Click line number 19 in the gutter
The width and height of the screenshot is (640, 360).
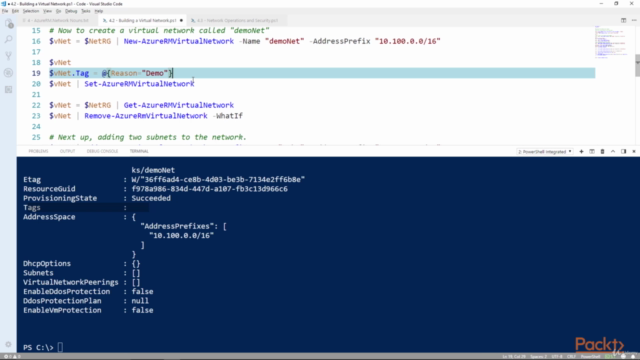(x=36, y=73)
